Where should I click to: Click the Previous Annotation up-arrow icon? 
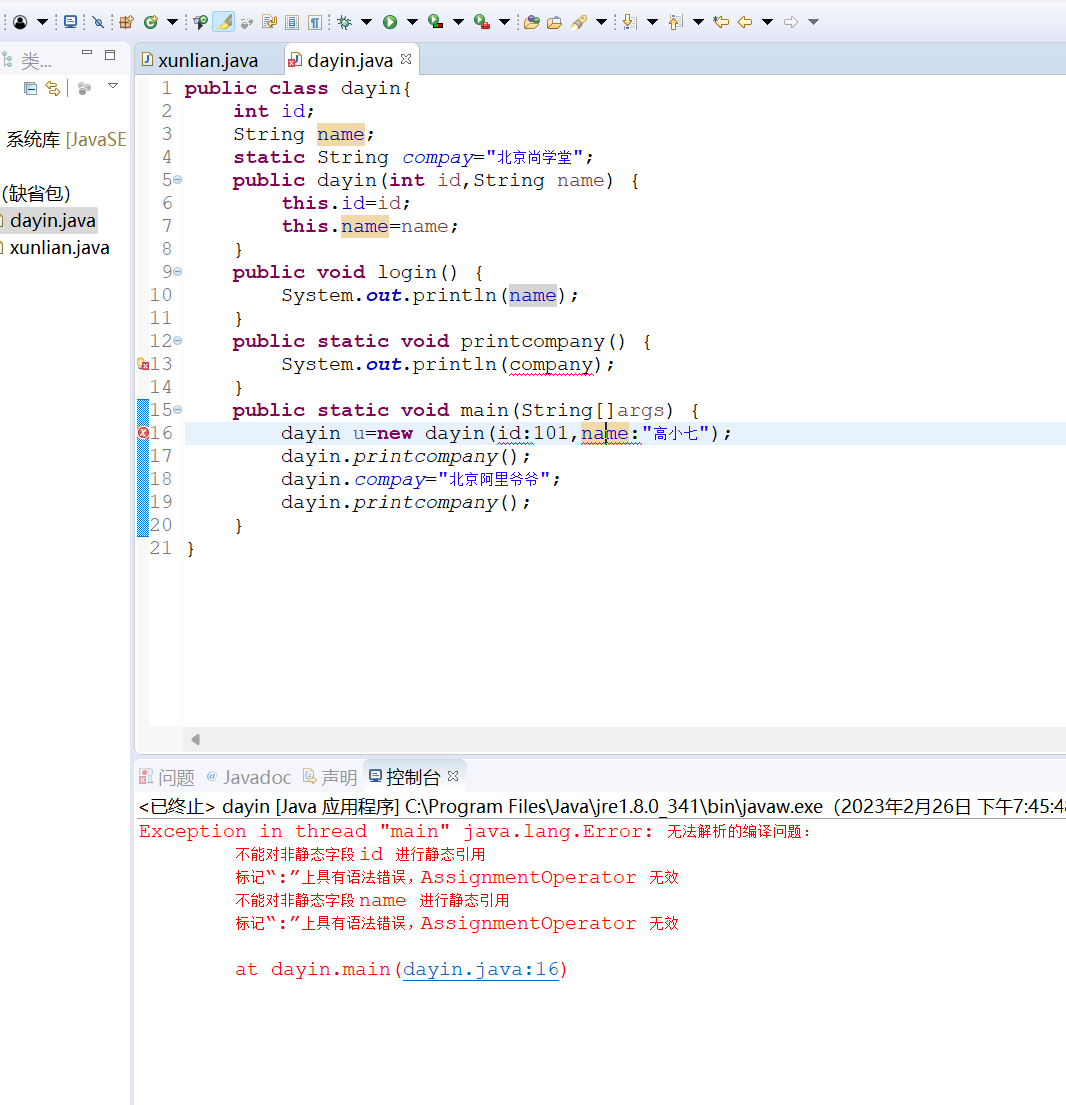675,22
